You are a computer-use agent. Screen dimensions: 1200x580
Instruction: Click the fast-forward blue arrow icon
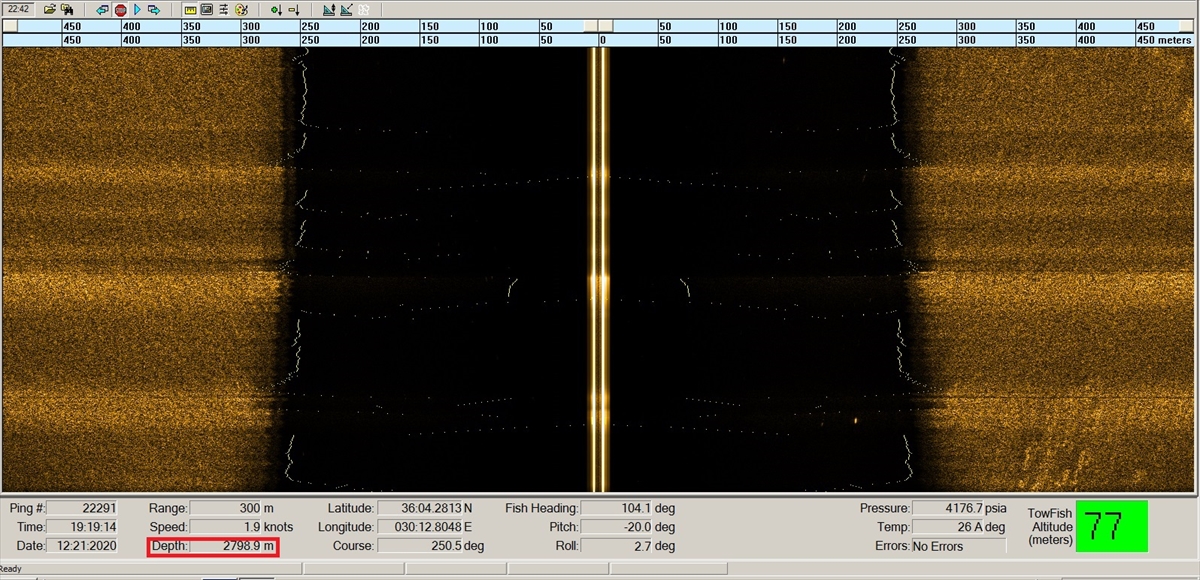[x=154, y=9]
